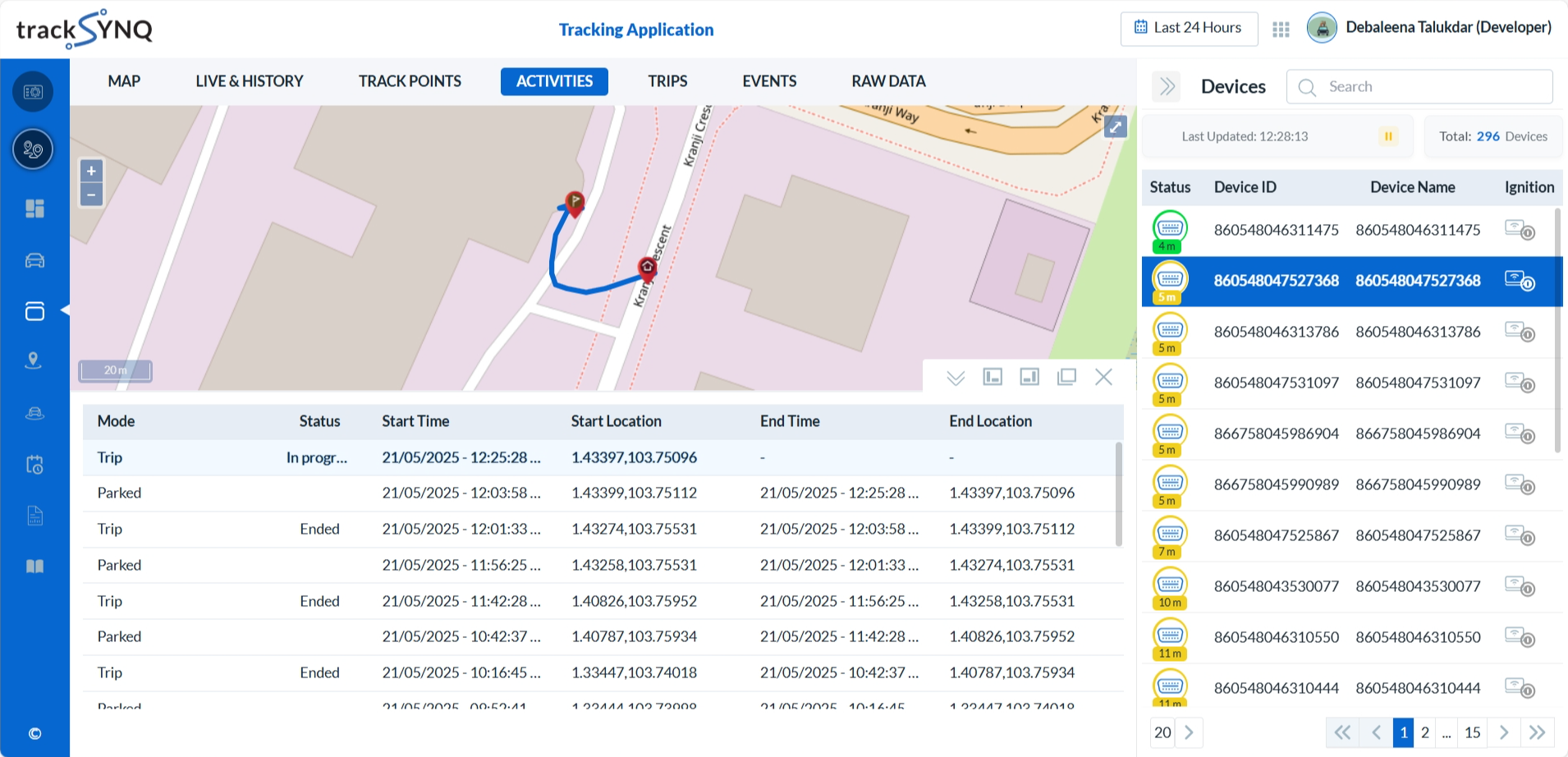
Task: Toggle ignition icon on device 860548047531097 row
Action: pos(1520,383)
